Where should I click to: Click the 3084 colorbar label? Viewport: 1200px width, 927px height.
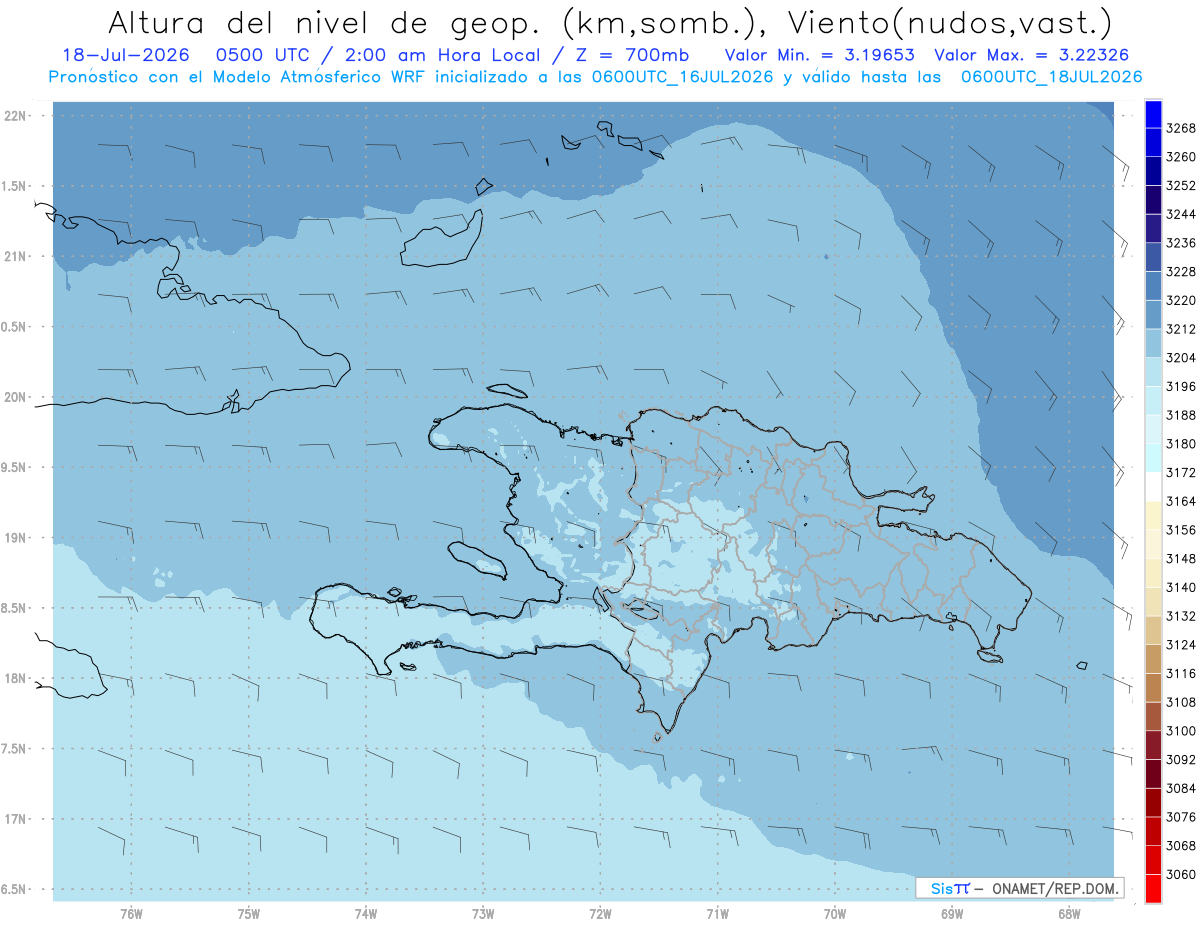[x=1180, y=788]
